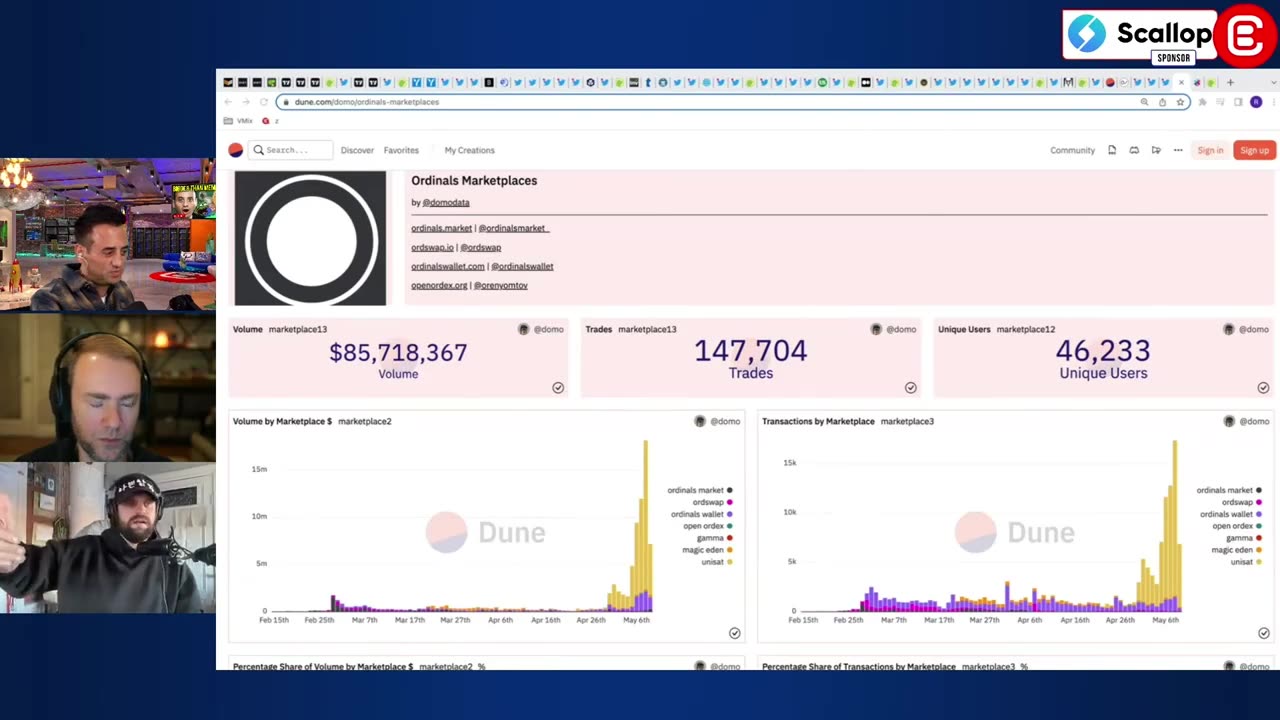Viewport: 1280px width, 720px height.
Task: Open the @domodata author link
Action: 446,202
